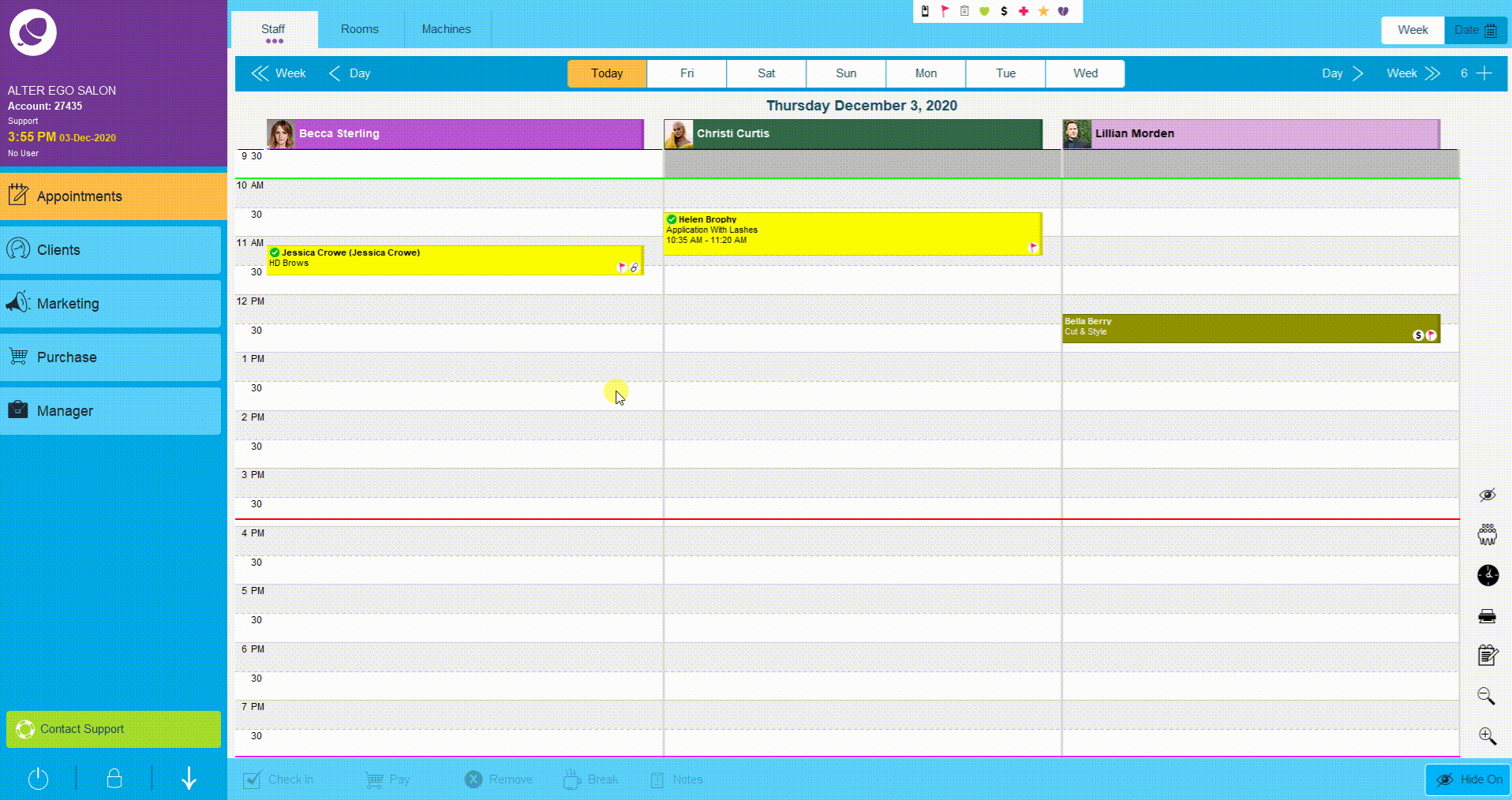Click the red flag icon in top legend

tap(945, 11)
